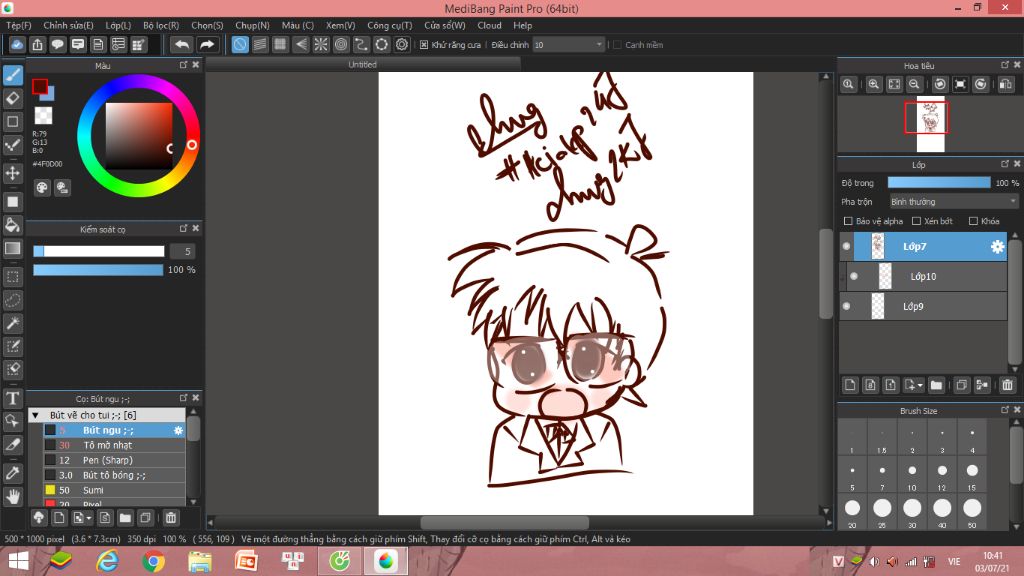Open the Công cụ(T) menu

coord(389,25)
